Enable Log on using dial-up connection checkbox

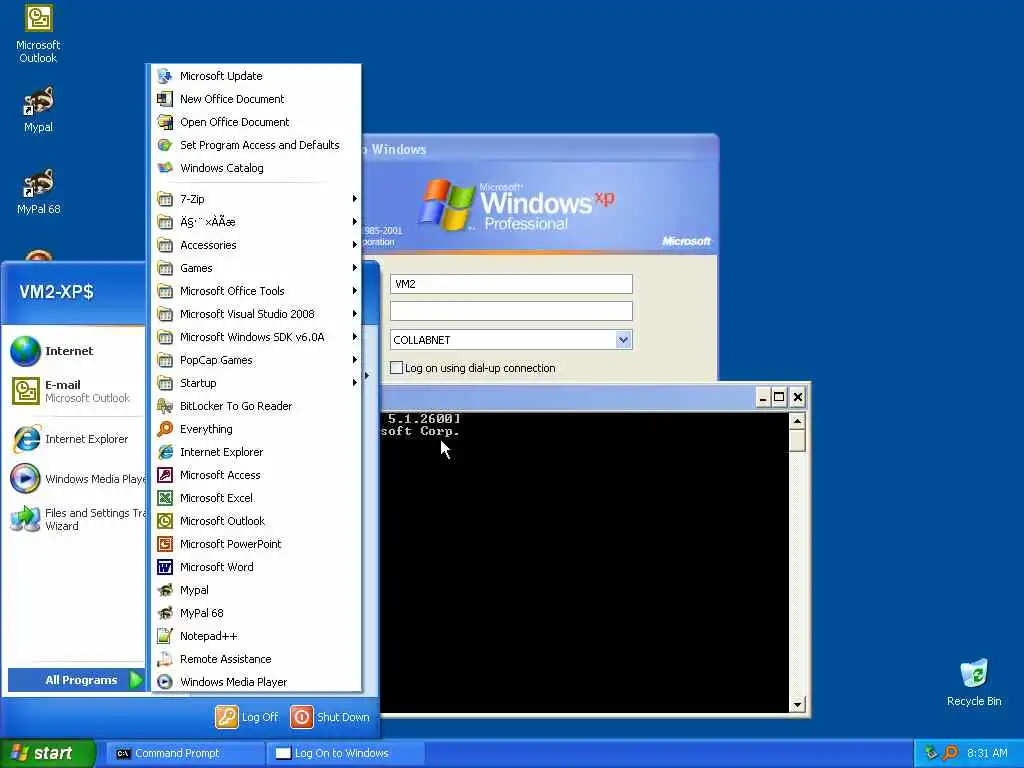(396, 368)
